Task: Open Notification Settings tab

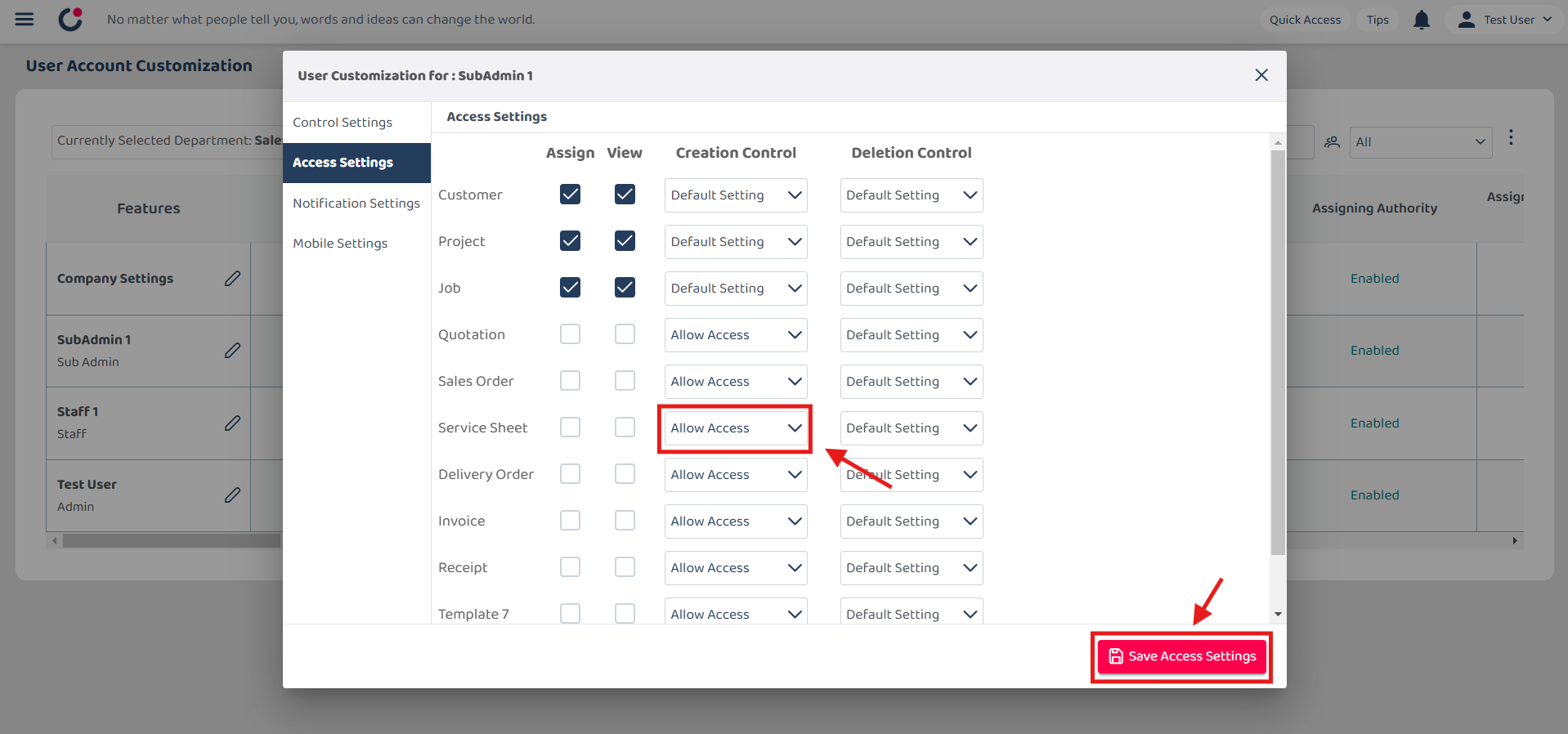Action: (x=356, y=204)
